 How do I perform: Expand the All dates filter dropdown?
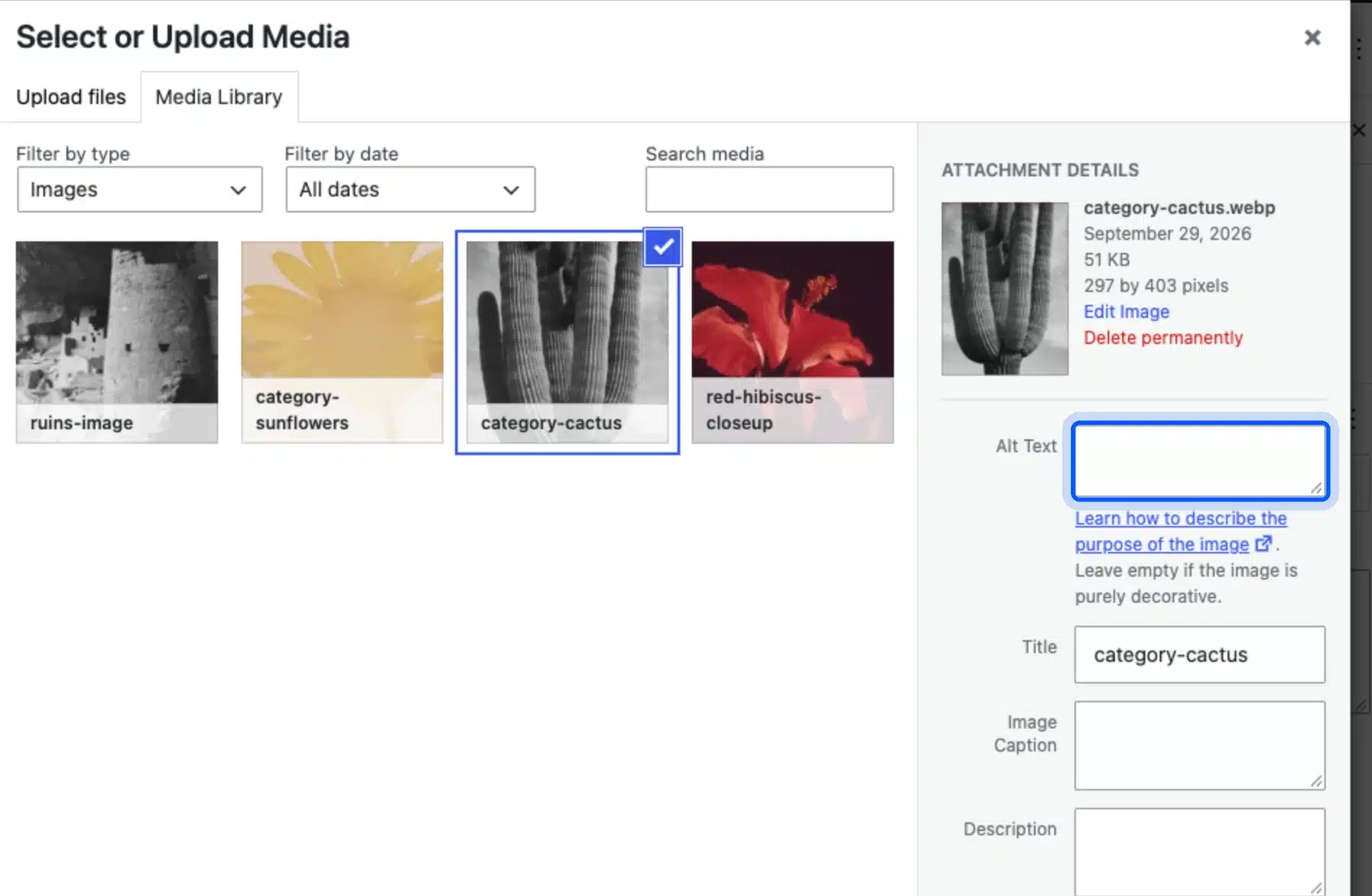(x=410, y=189)
